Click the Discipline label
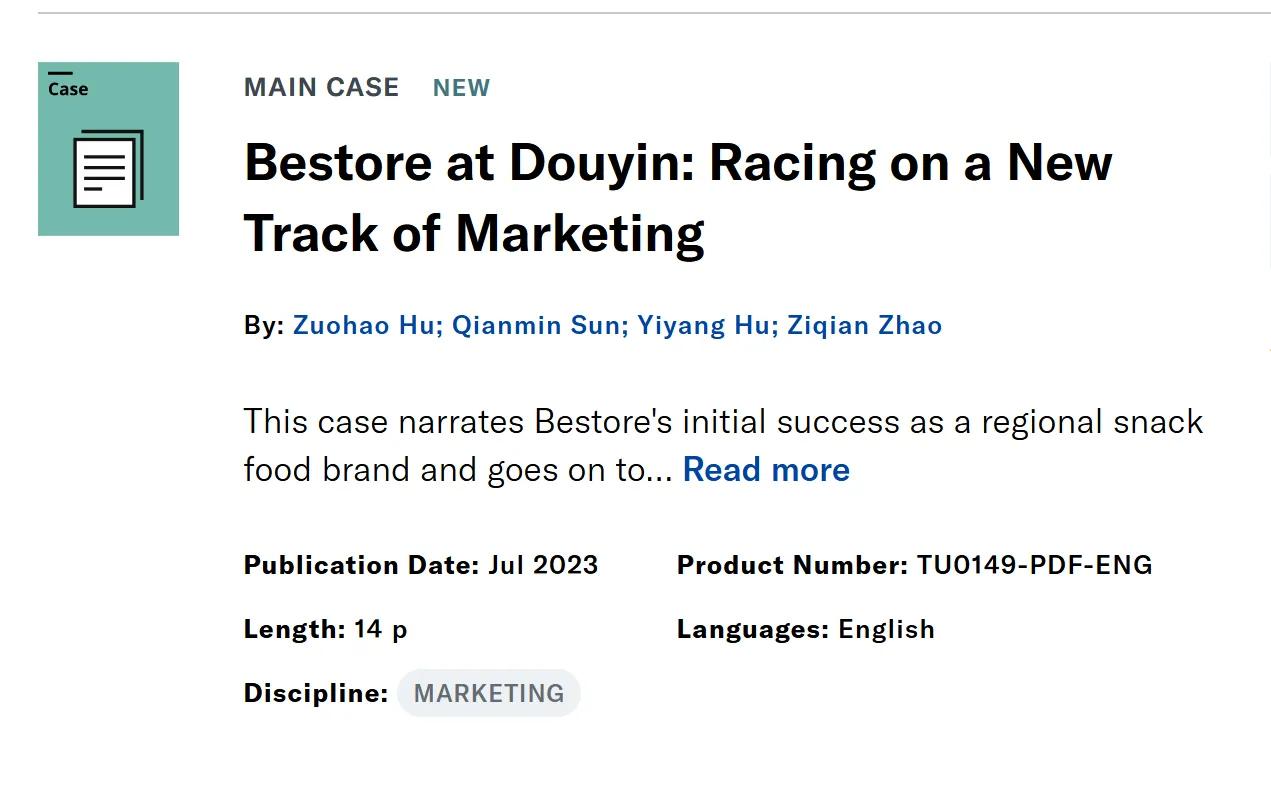Viewport: 1271px width, 793px height. [x=316, y=693]
